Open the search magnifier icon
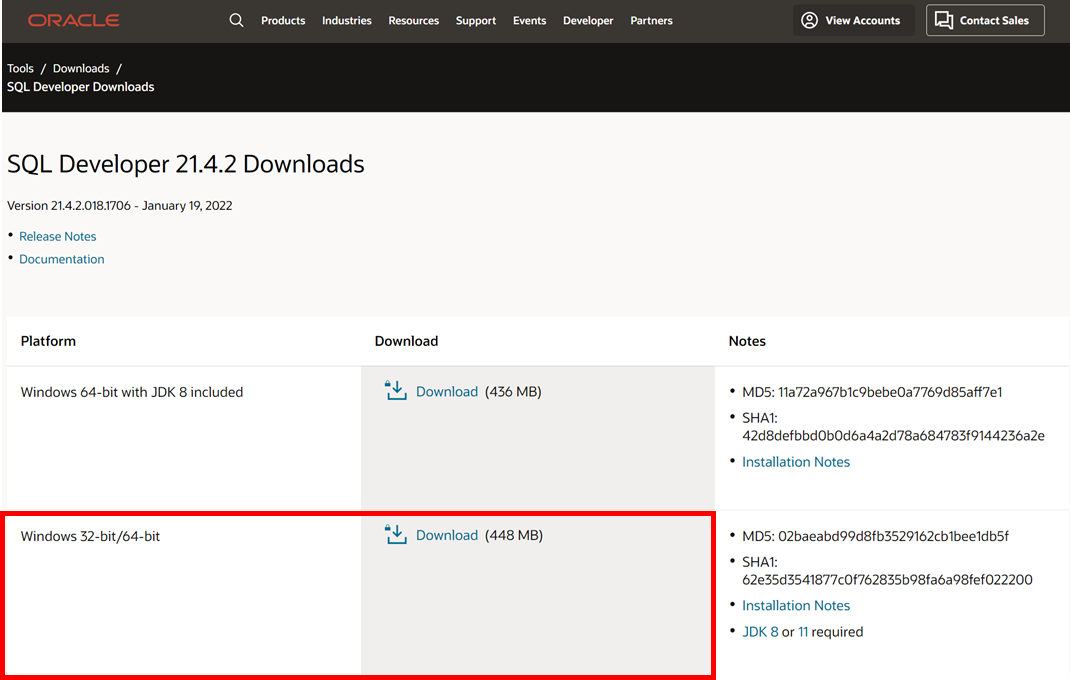1070x680 pixels. pyautogui.click(x=236, y=20)
